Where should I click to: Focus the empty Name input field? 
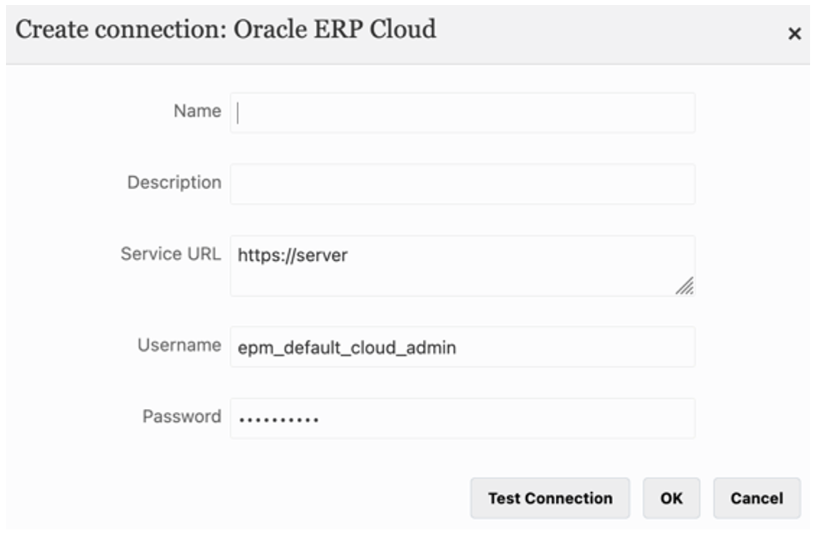(x=462, y=113)
